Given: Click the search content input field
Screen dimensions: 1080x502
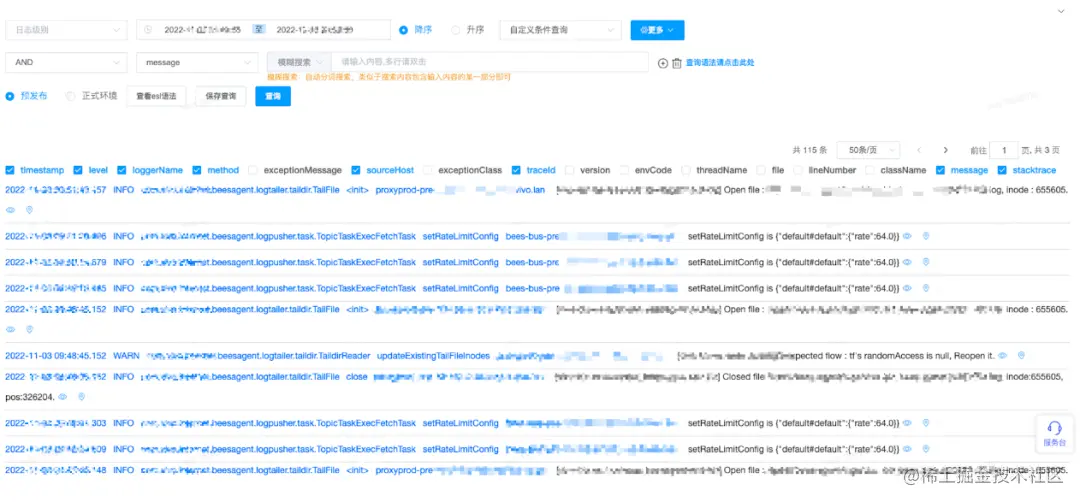Looking at the screenshot, I should 490,62.
